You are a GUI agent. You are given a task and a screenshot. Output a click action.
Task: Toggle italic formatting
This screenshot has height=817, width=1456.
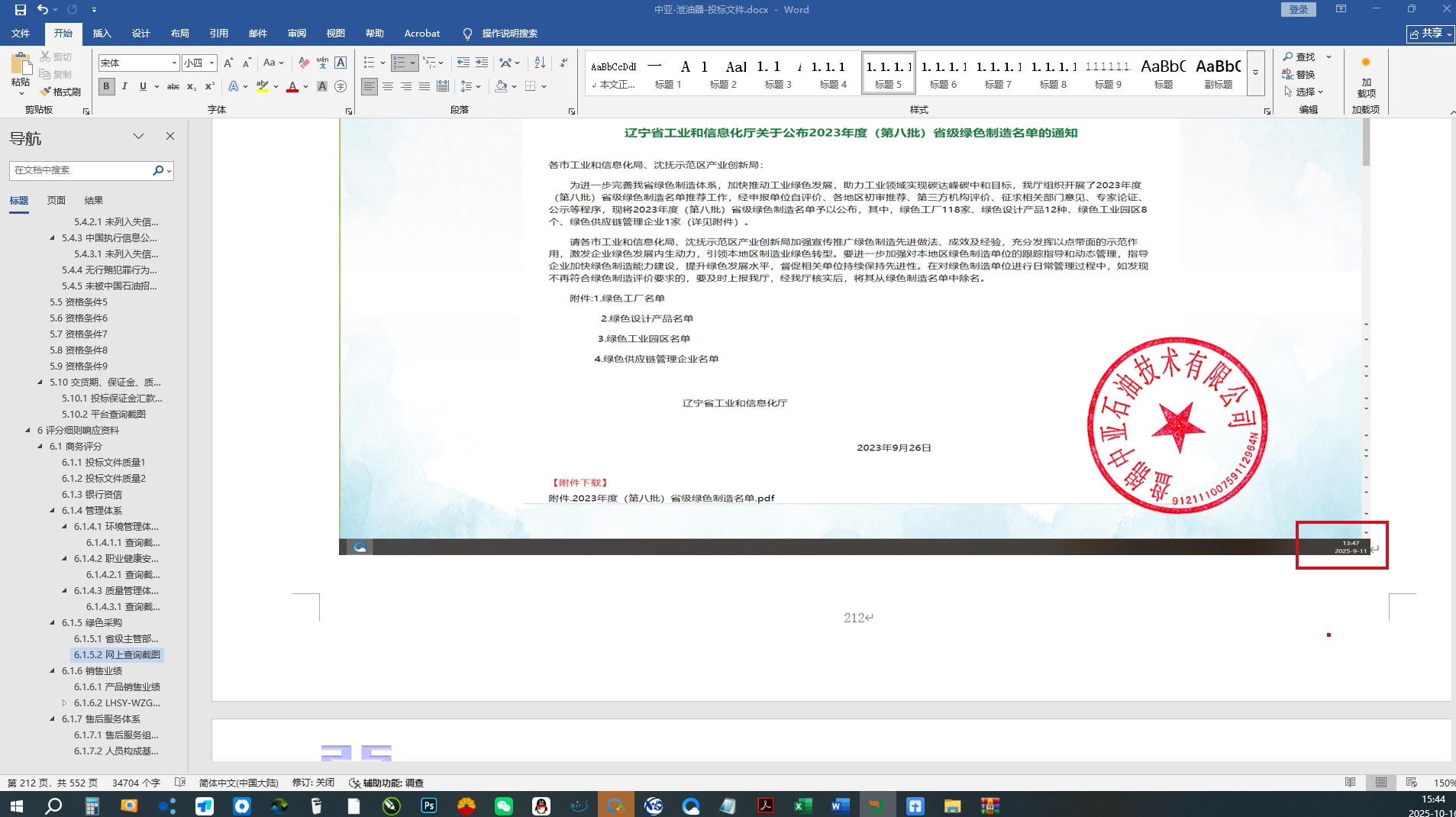(124, 86)
